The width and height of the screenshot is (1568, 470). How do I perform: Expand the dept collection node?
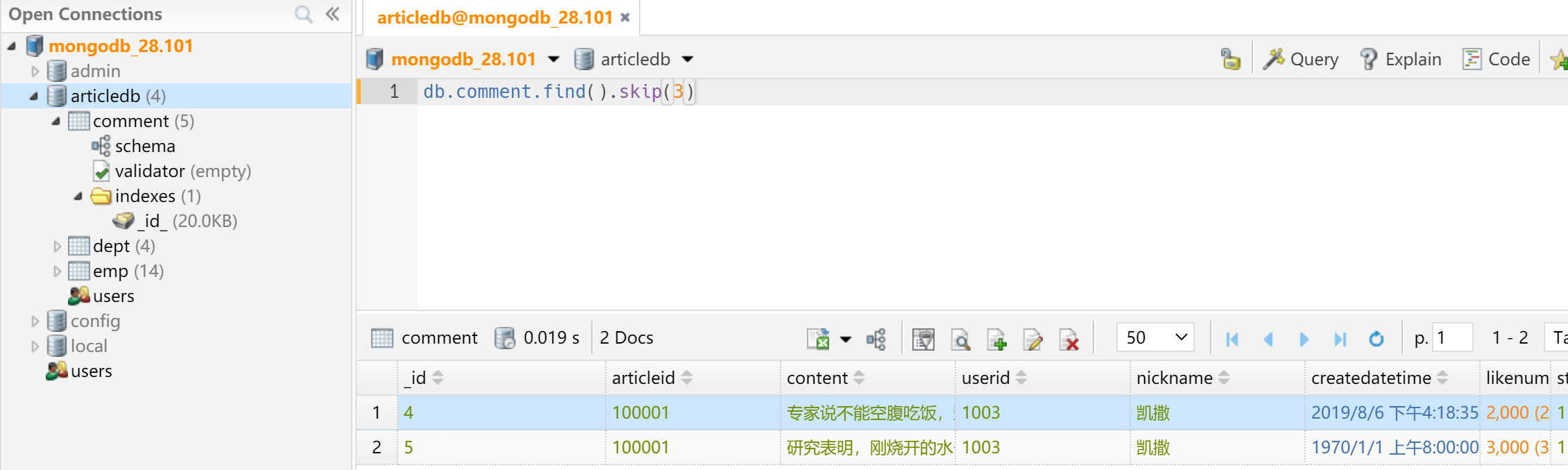57,246
